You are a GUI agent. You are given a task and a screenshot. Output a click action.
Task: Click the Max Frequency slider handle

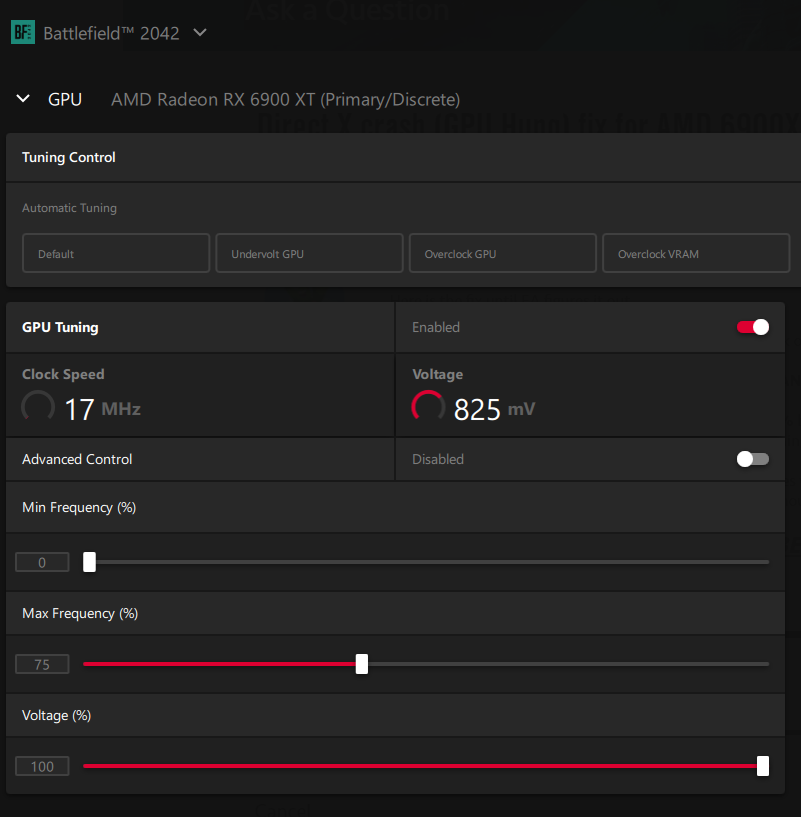click(362, 664)
